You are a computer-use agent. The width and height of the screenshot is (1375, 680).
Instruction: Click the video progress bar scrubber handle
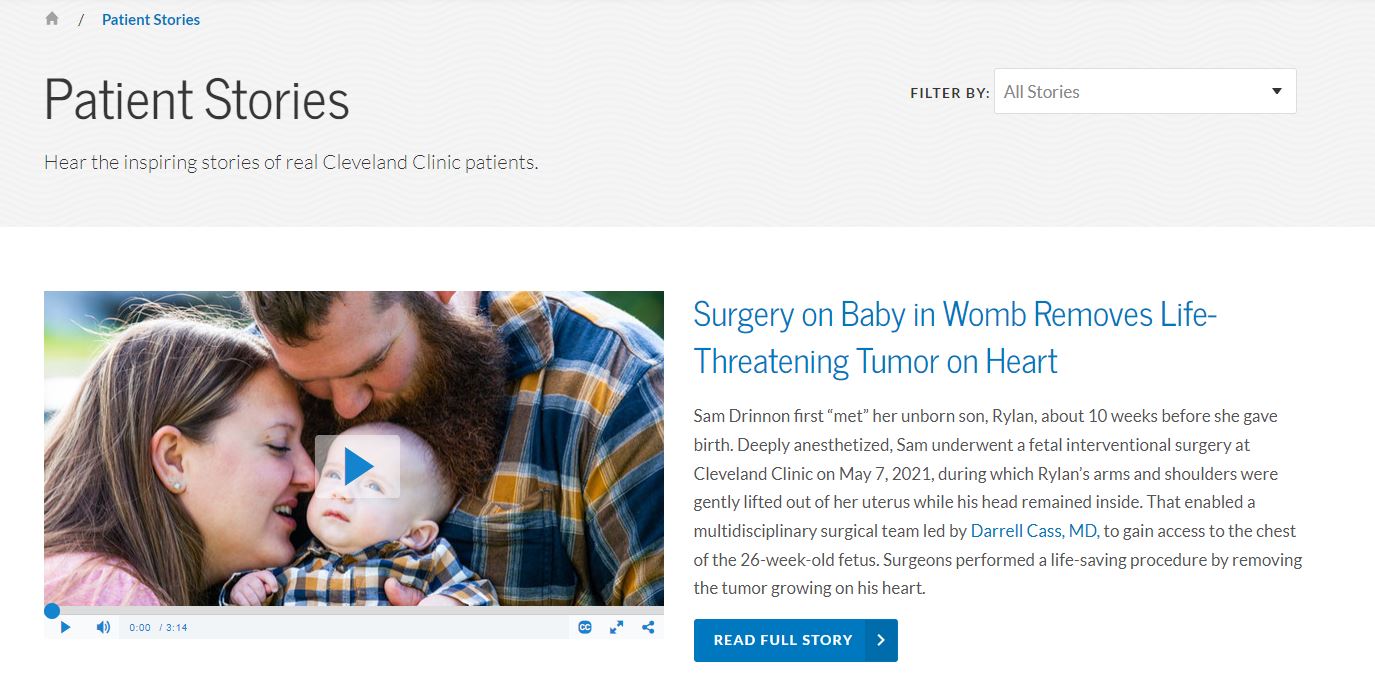52,610
